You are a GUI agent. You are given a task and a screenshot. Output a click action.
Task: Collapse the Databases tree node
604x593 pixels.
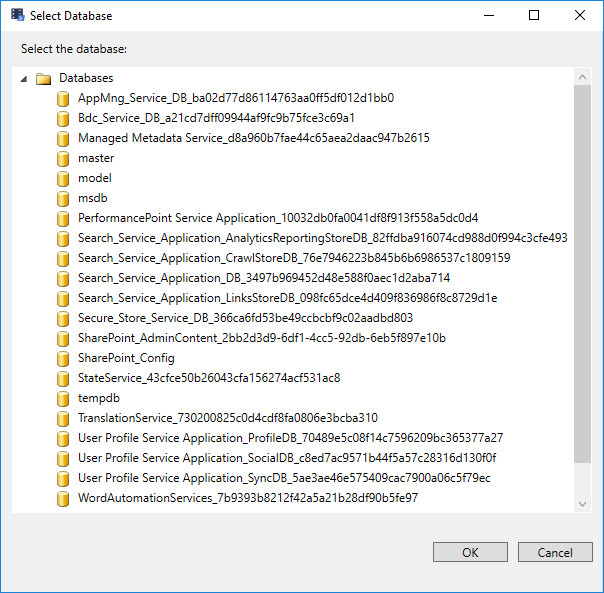click(x=24, y=78)
